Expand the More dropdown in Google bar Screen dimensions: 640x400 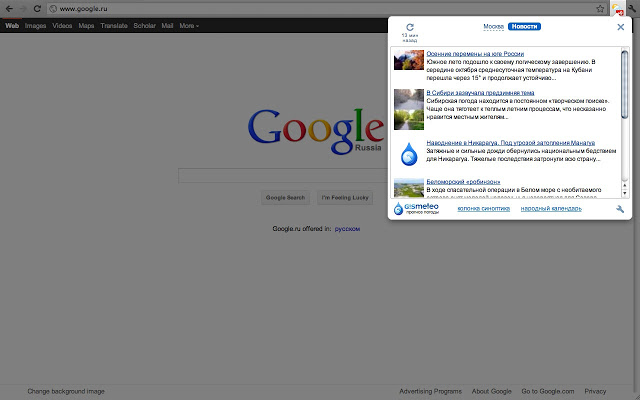(x=189, y=25)
